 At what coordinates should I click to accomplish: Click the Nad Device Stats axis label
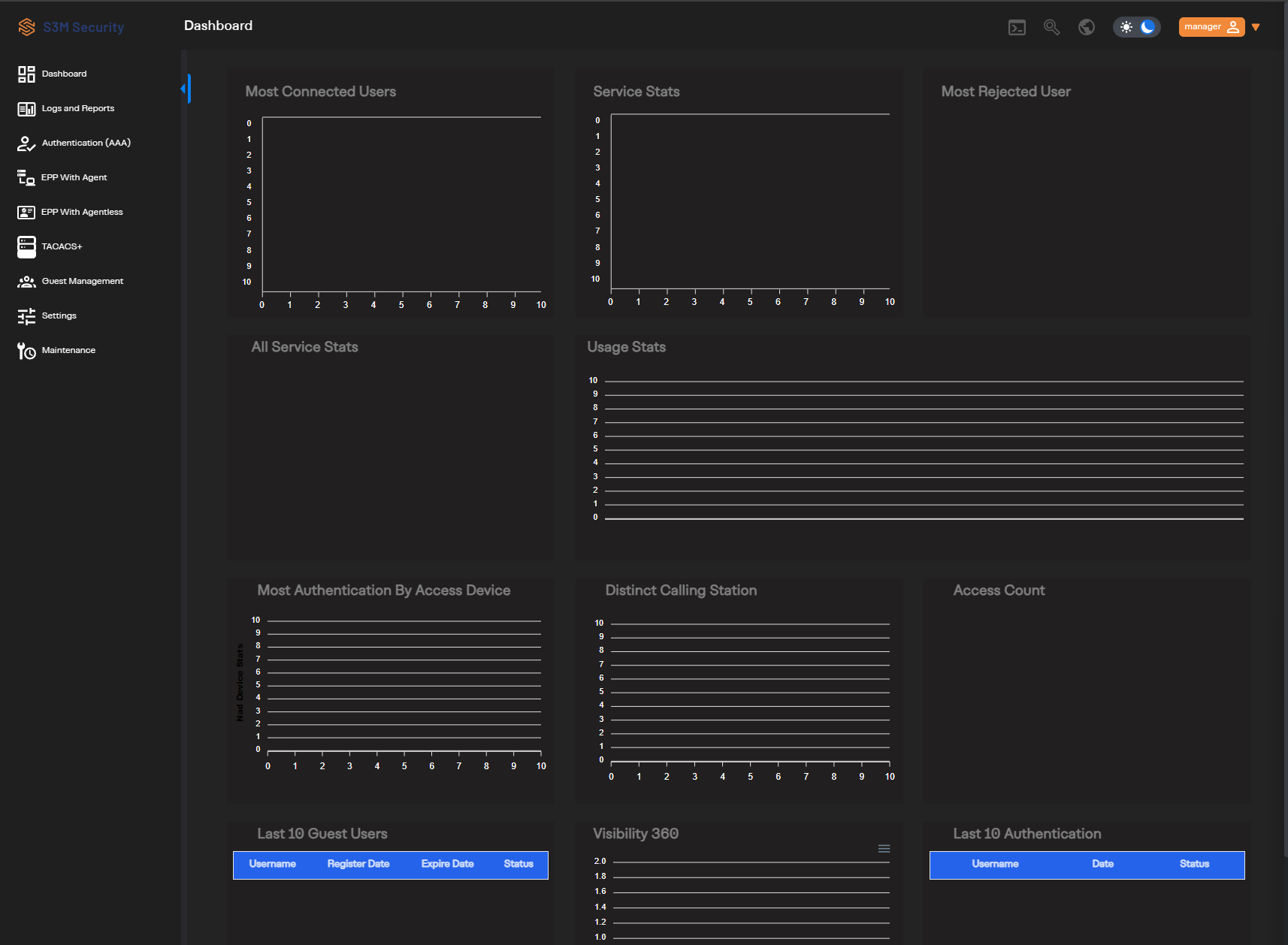coord(240,683)
